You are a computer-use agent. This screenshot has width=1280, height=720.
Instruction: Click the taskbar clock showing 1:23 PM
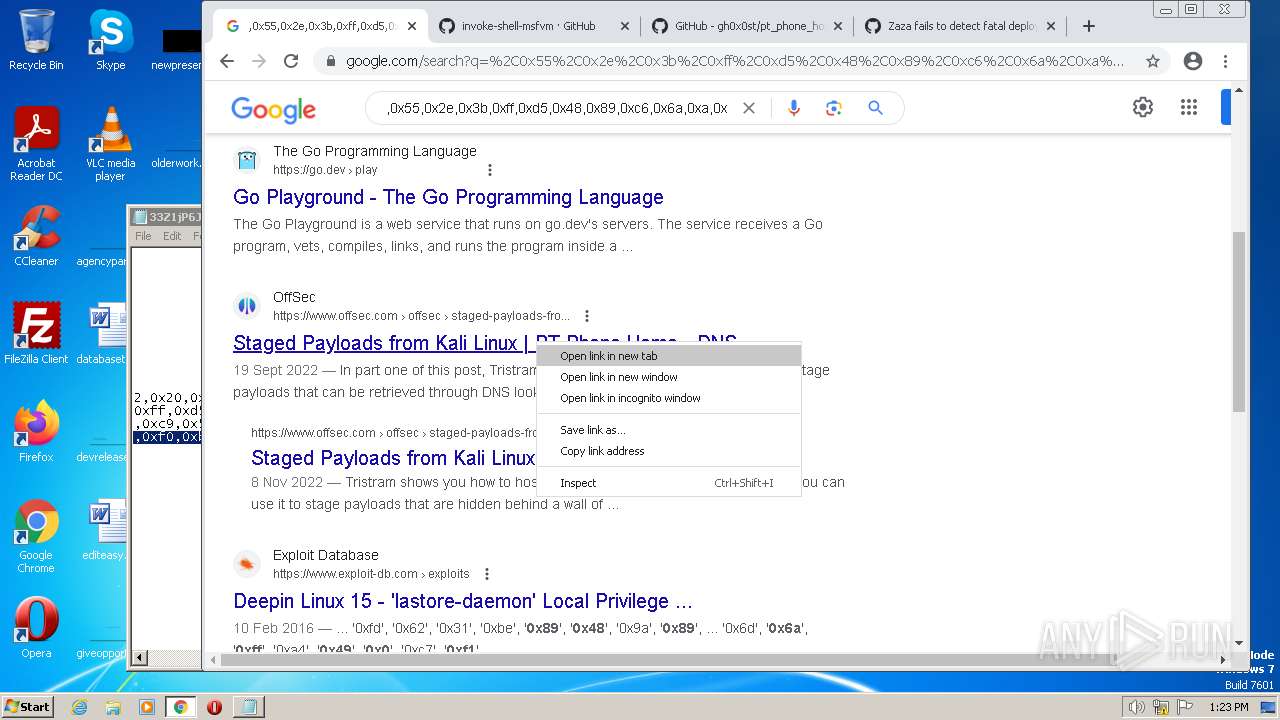(x=1228, y=707)
